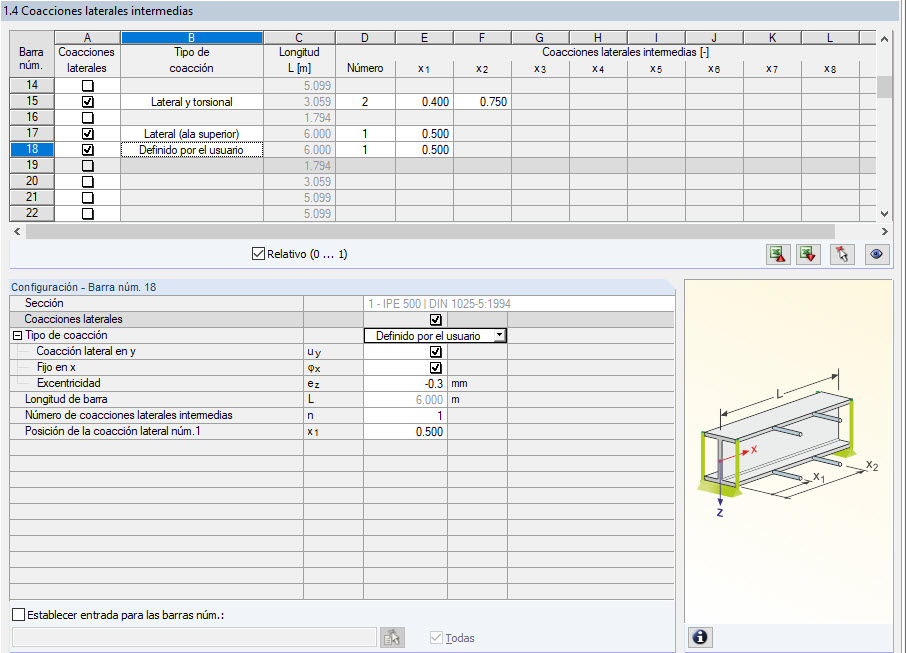The image size is (906, 653).
Task: Open the Tipo de coacción dropdown
Action: 500,336
